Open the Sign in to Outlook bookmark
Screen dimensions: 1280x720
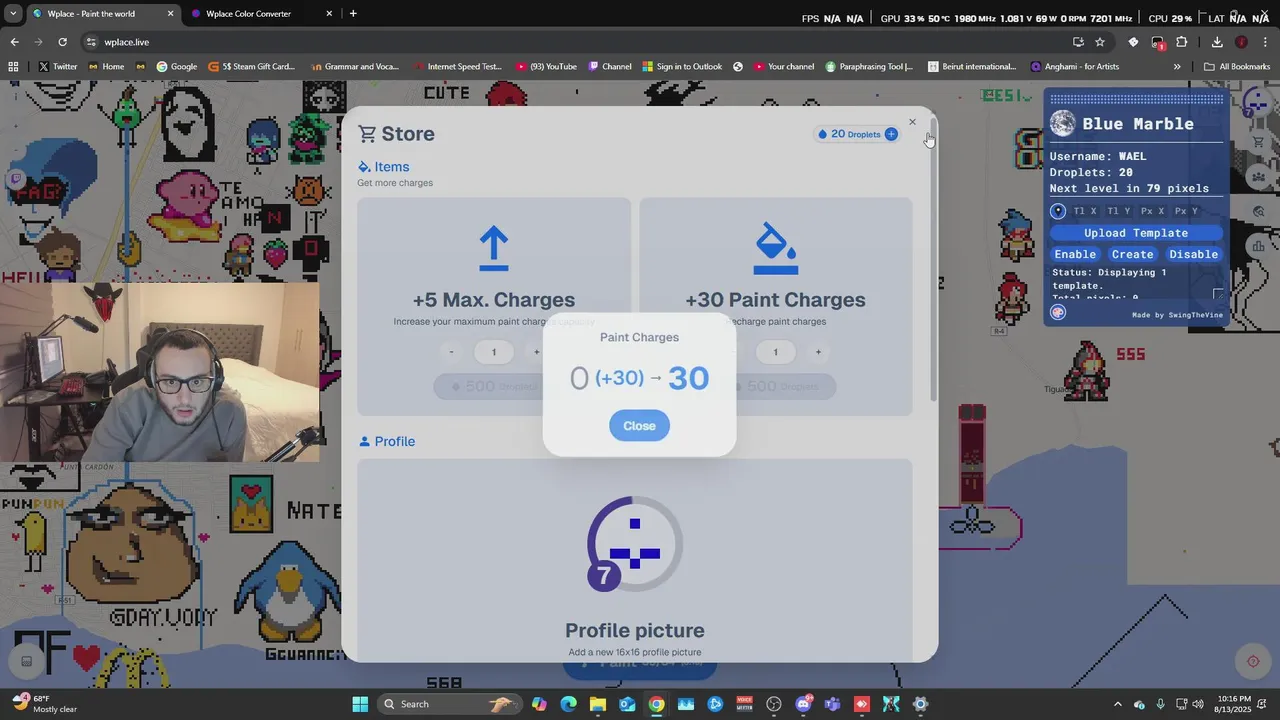[682, 67]
